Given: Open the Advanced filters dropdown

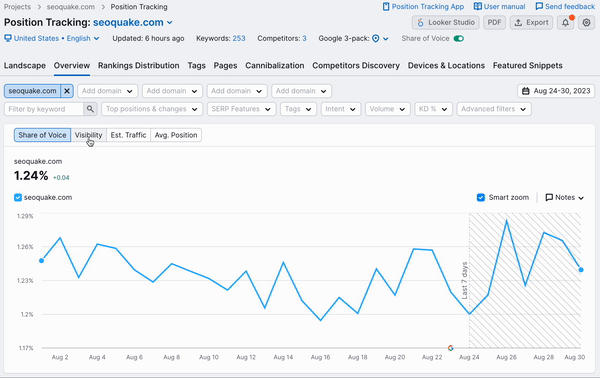Looking at the screenshot, I should coord(494,109).
